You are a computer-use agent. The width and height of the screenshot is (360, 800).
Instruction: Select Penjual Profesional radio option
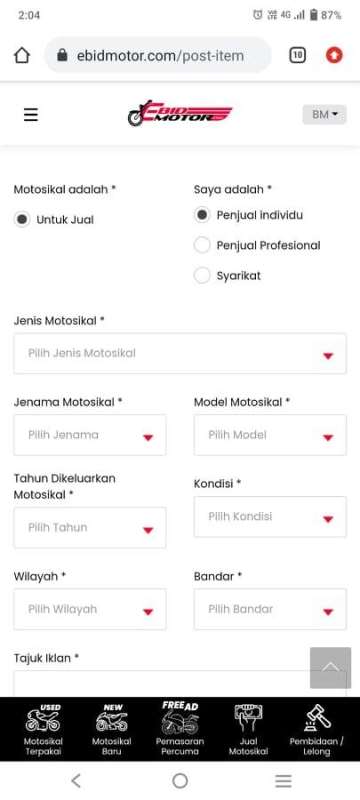coord(202,245)
